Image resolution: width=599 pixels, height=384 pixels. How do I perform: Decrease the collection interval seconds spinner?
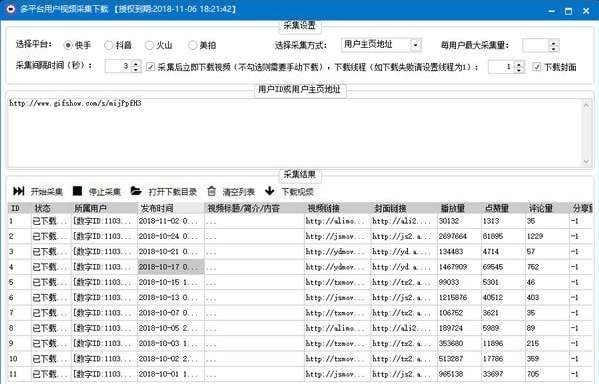[x=136, y=70]
